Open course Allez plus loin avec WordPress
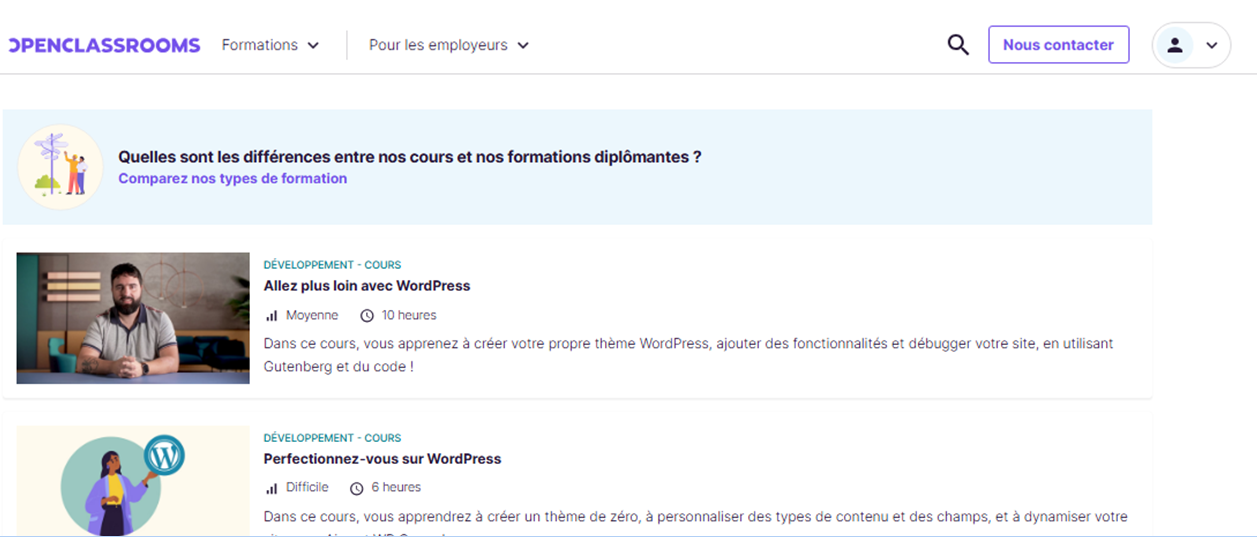1257x537 pixels. pos(367,286)
